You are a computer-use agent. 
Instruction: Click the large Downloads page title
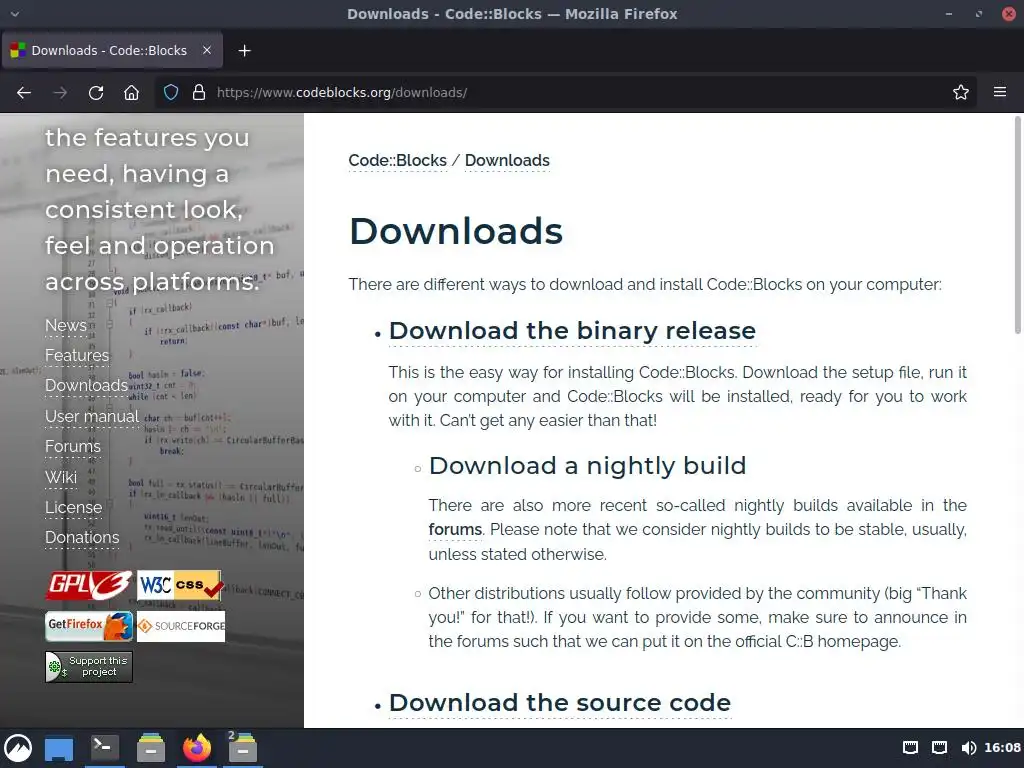456,231
